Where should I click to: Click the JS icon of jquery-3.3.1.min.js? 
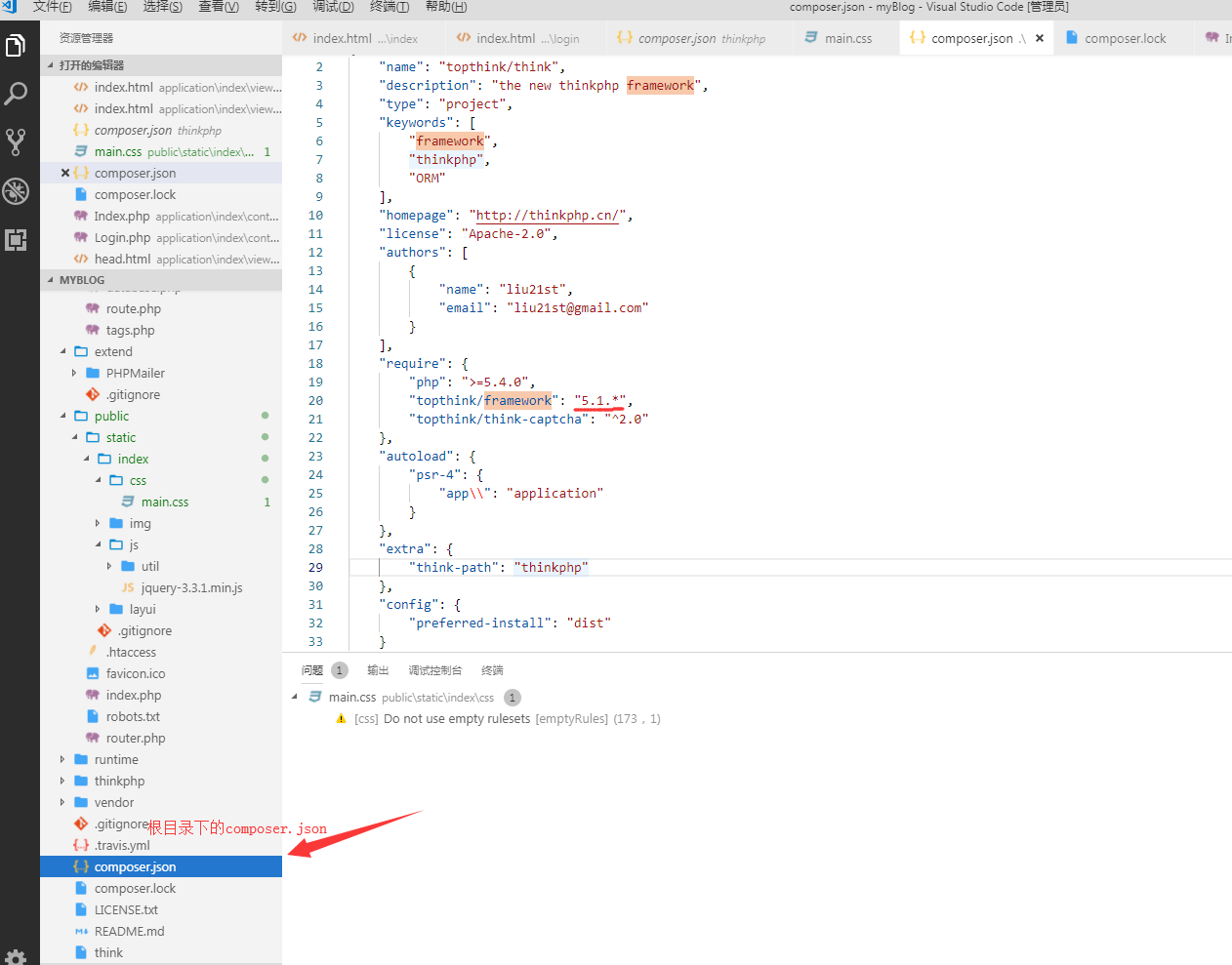pos(128,587)
